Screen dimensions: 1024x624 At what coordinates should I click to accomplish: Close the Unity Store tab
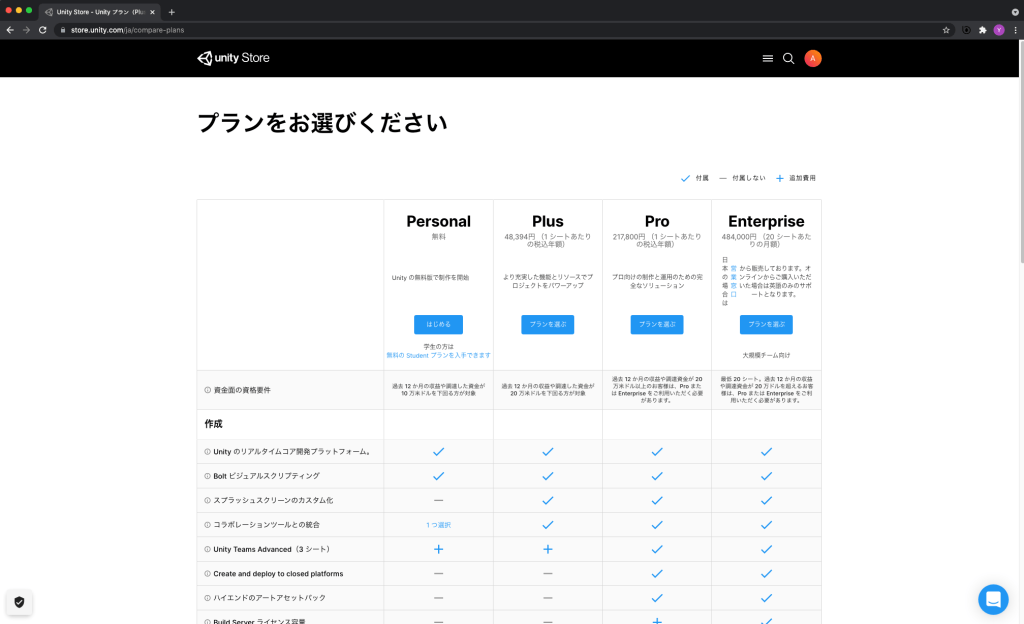pos(152,12)
